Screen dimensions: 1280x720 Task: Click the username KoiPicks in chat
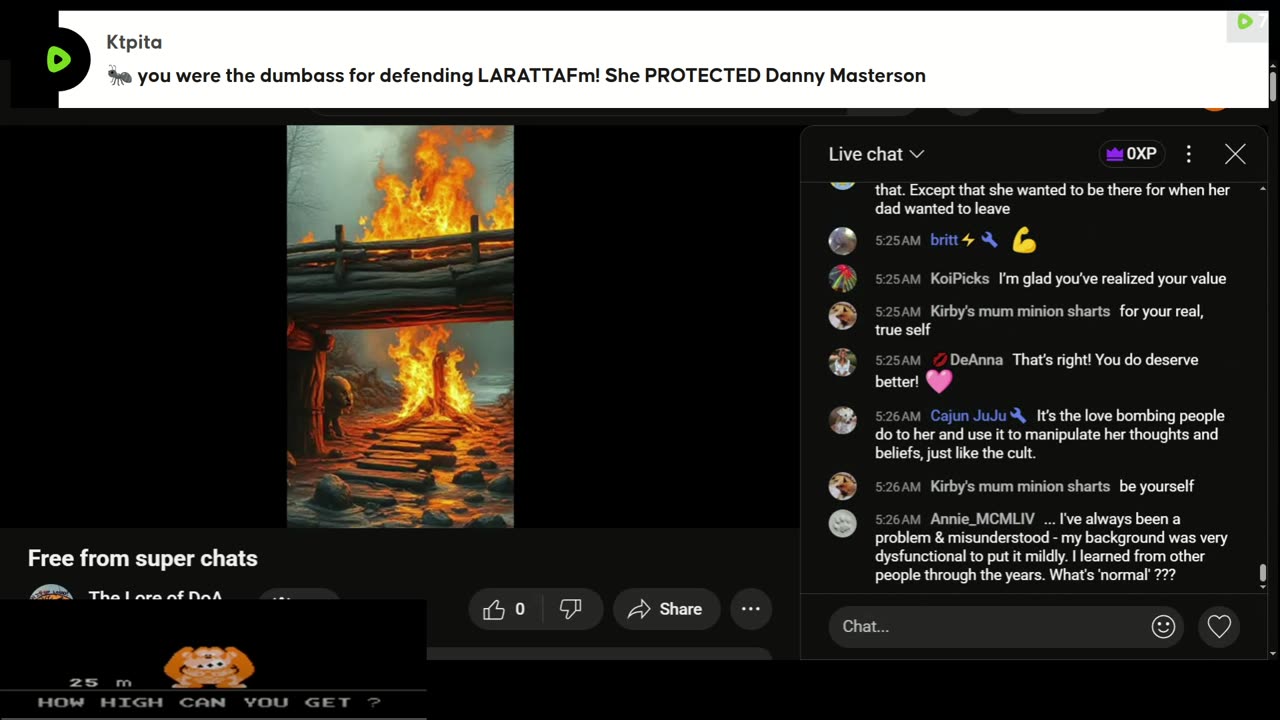(x=960, y=279)
